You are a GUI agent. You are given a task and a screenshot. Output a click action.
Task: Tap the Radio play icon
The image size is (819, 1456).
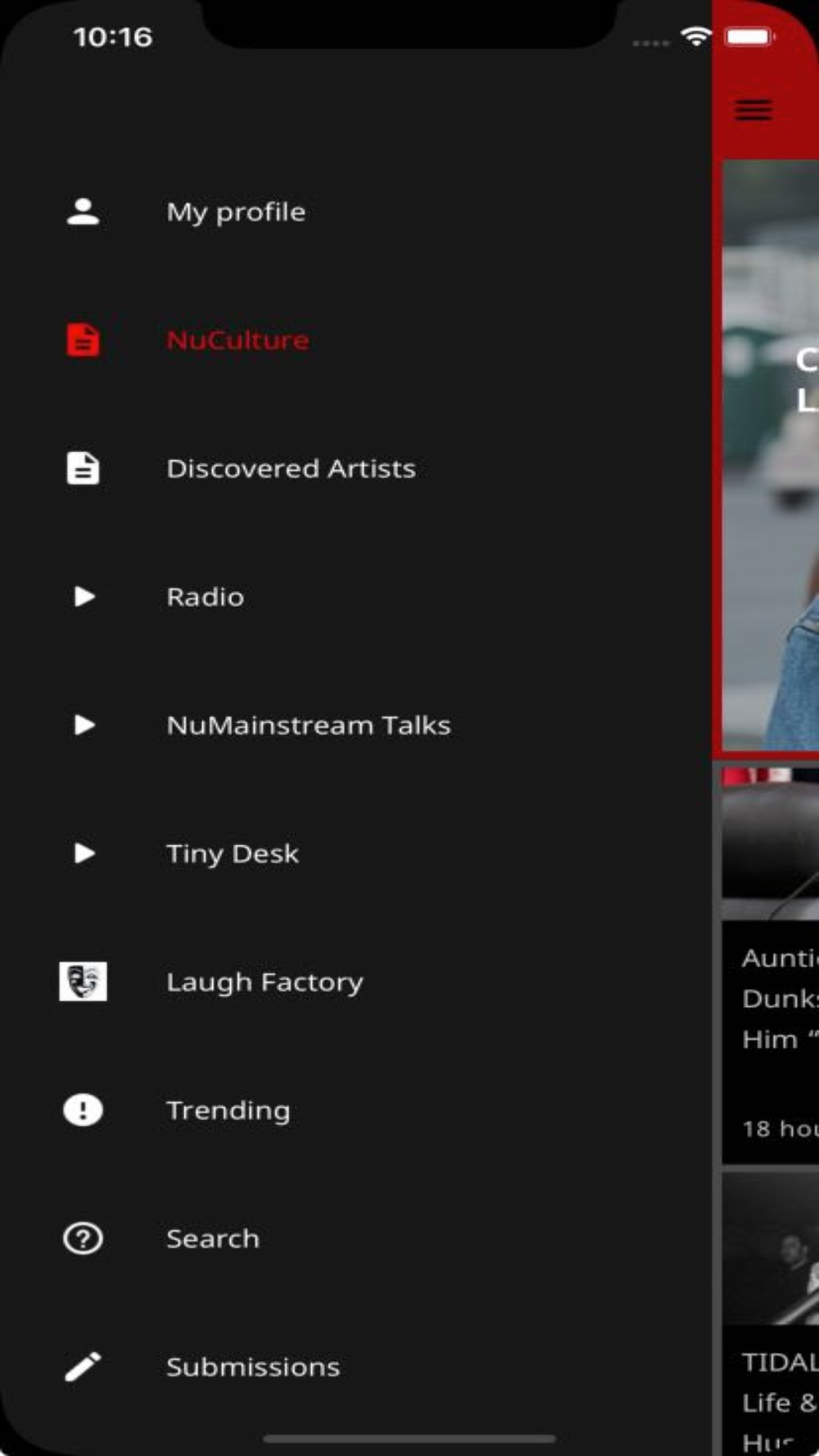tap(84, 596)
